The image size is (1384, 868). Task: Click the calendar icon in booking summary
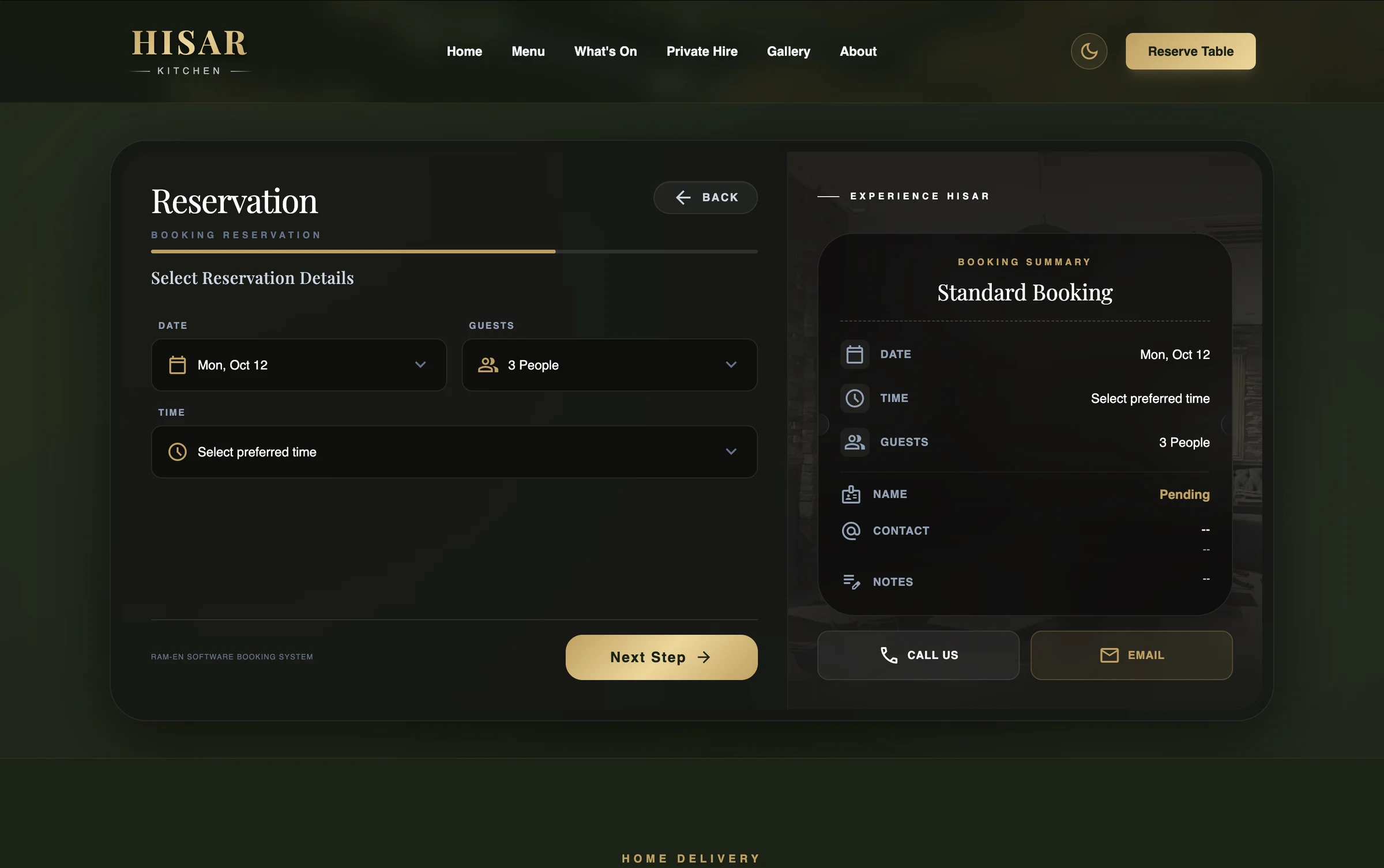click(855, 354)
